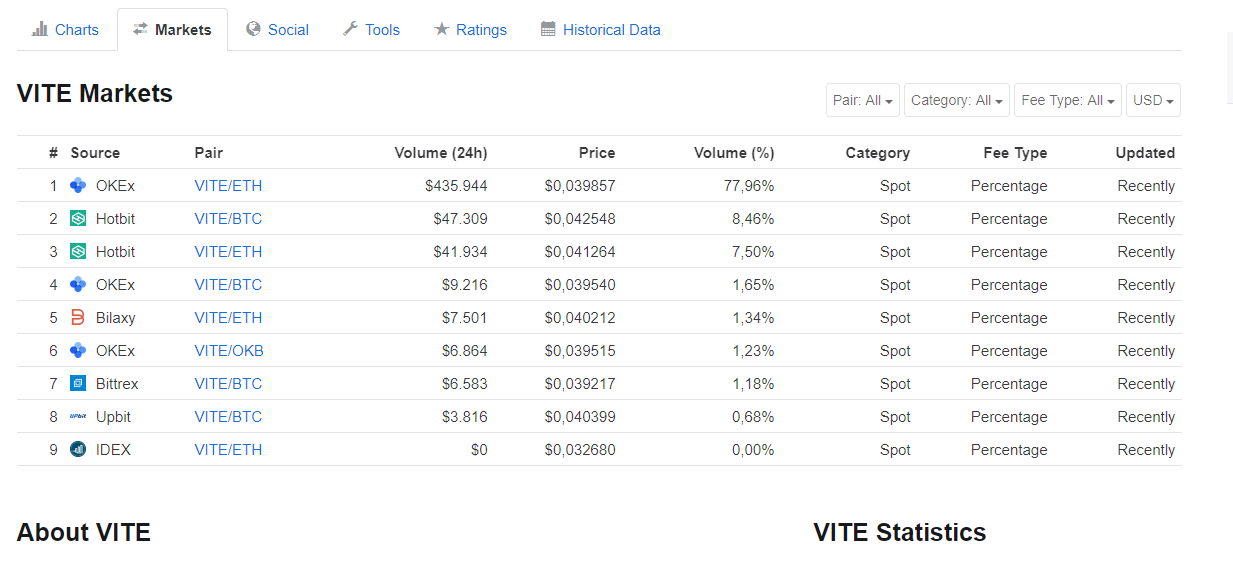
Task: Click the Upbit logo in row 8
Action: point(78,416)
